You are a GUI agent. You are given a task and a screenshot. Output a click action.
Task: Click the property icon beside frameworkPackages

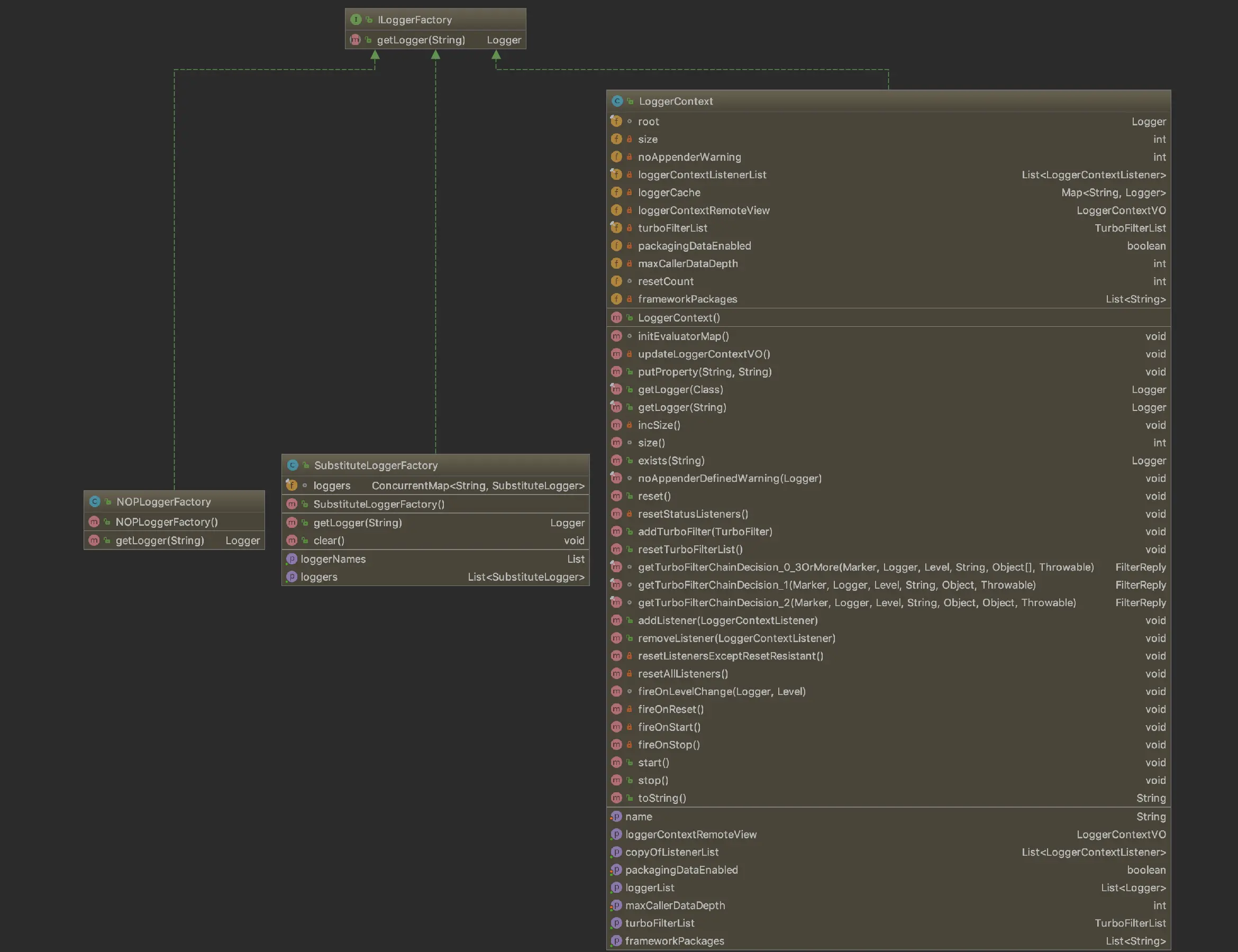[616, 941]
